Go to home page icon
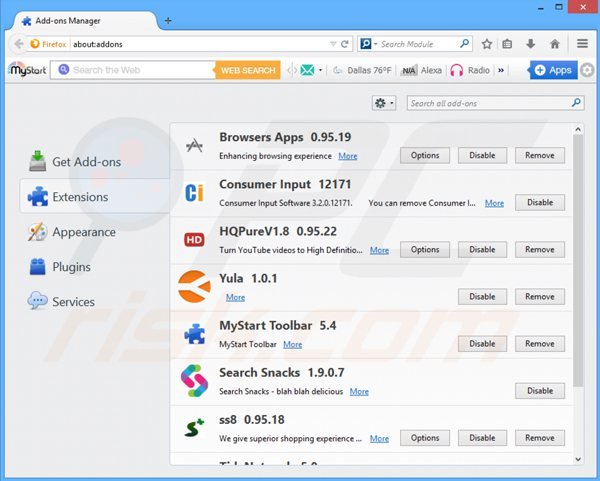The height and width of the screenshot is (481, 600). tap(555, 44)
